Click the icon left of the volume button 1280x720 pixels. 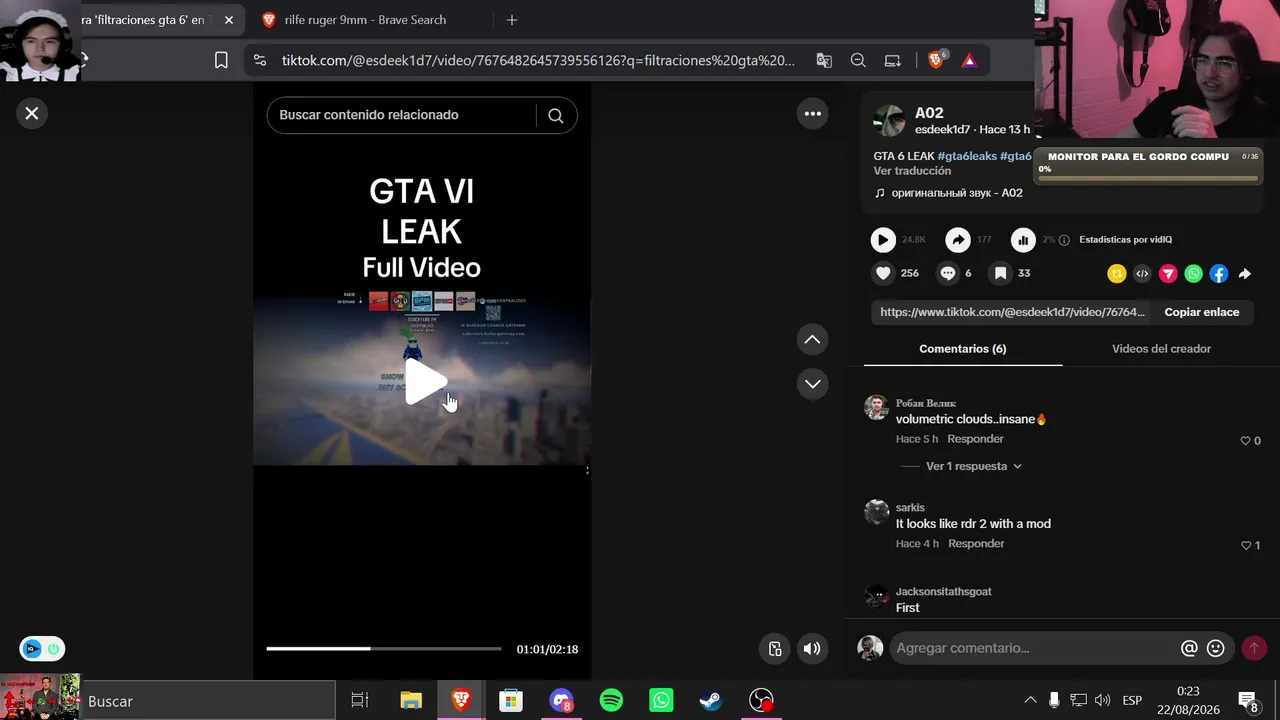(775, 649)
